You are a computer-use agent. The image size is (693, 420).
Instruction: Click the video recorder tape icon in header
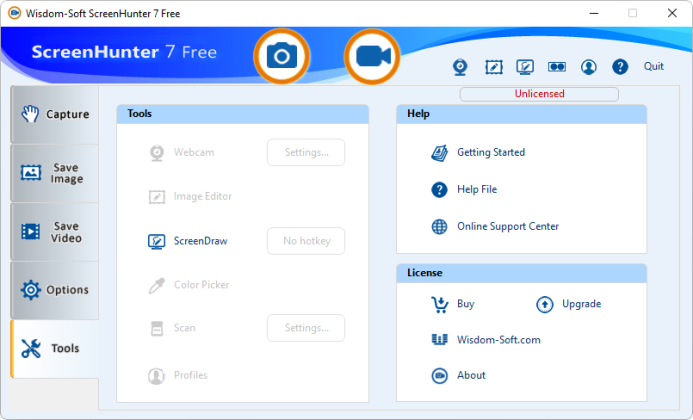[557, 67]
